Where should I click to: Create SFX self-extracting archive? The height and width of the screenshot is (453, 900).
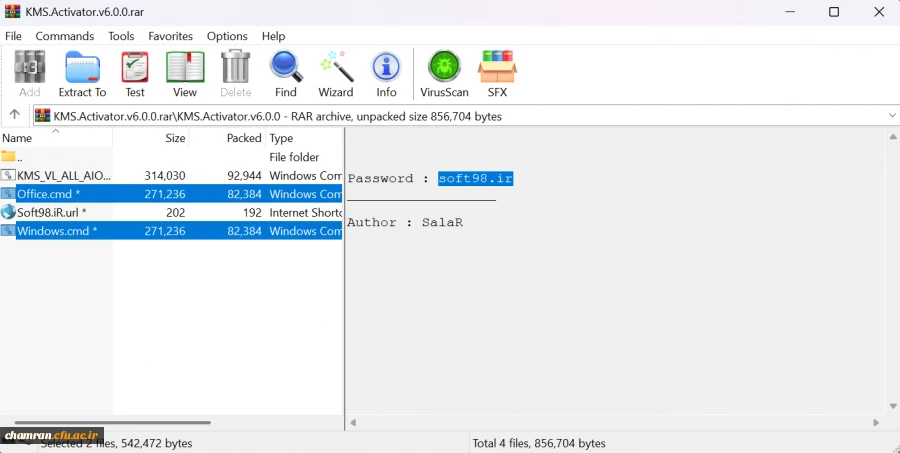click(497, 67)
